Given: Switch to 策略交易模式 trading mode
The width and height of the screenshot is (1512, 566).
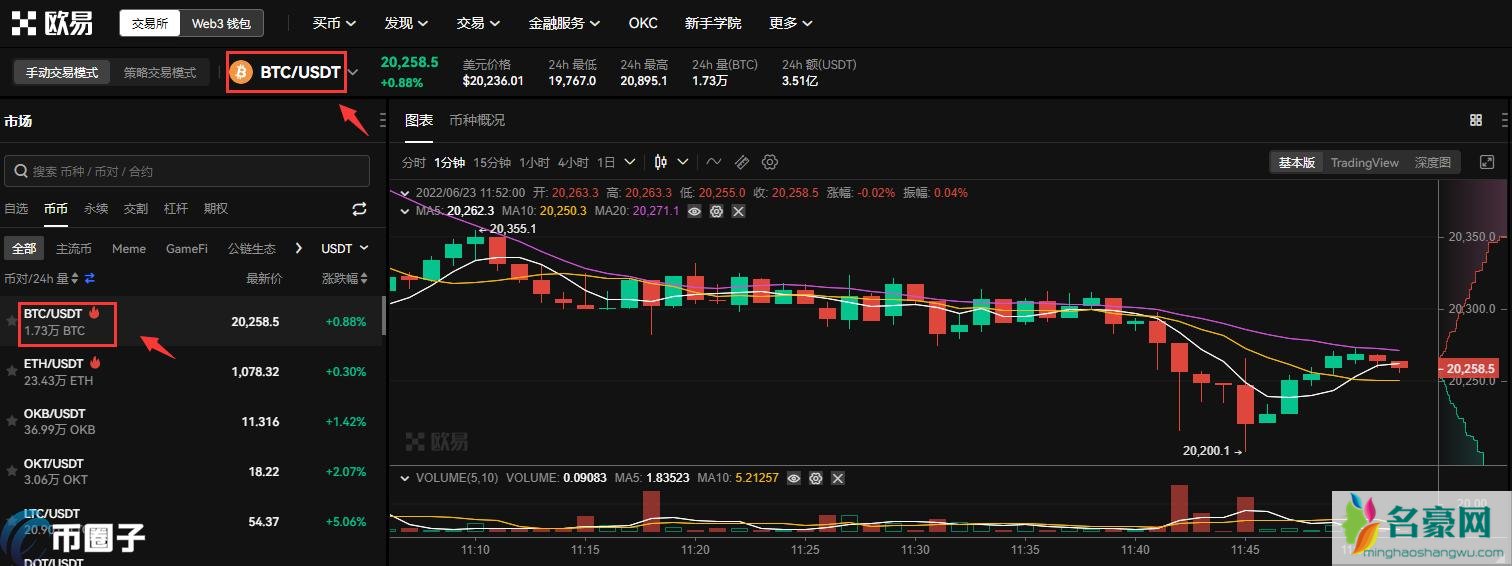Looking at the screenshot, I should 160,73.
